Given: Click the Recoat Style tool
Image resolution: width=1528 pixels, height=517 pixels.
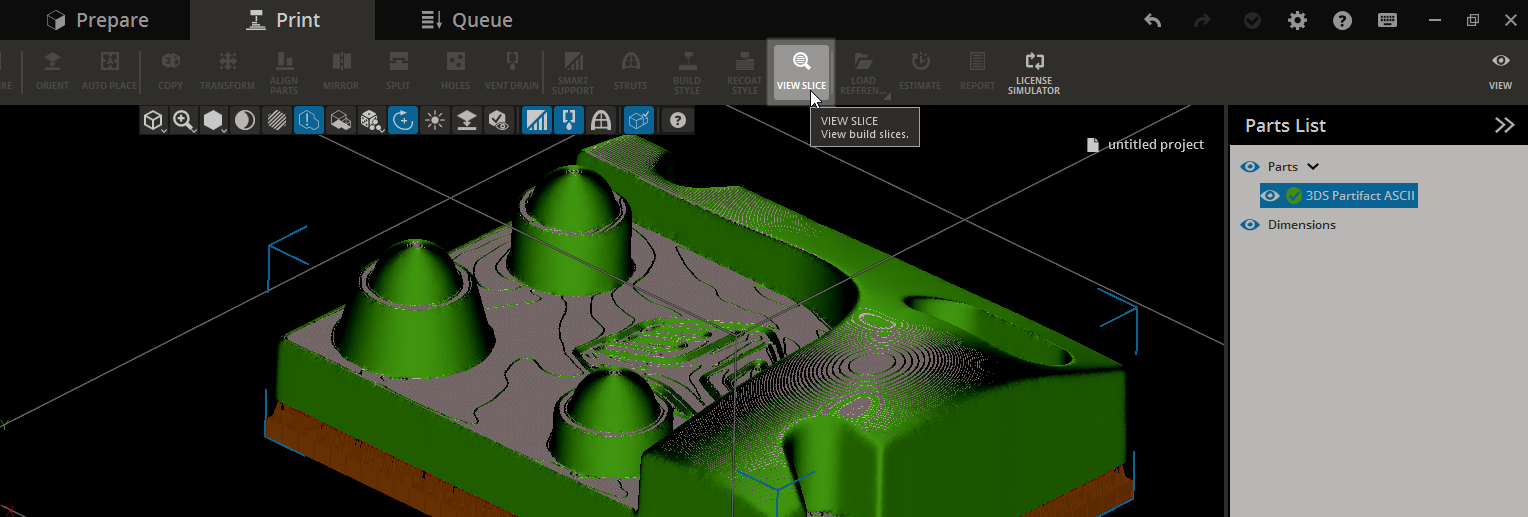Looking at the screenshot, I should 744,72.
